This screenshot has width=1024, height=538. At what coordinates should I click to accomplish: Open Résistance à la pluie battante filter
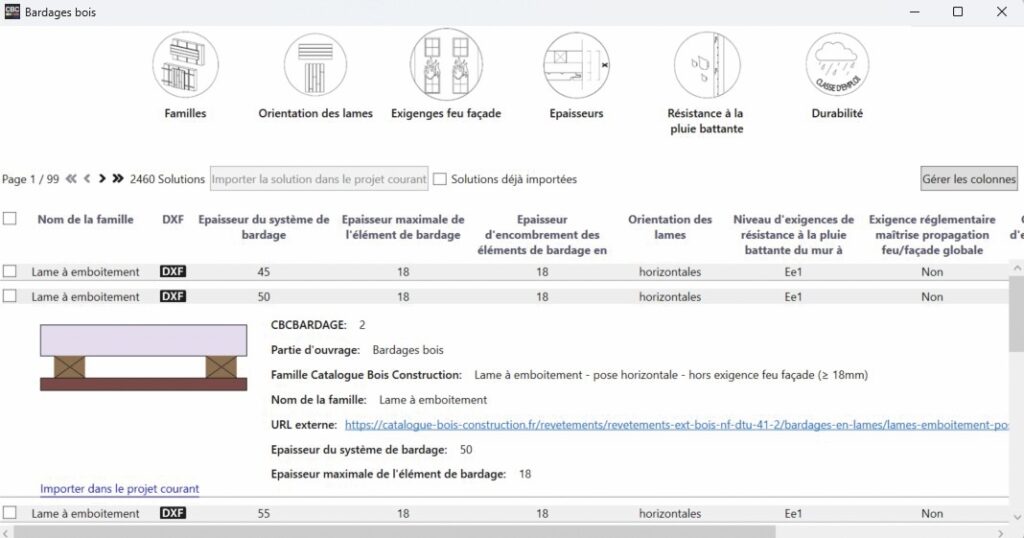tap(705, 64)
